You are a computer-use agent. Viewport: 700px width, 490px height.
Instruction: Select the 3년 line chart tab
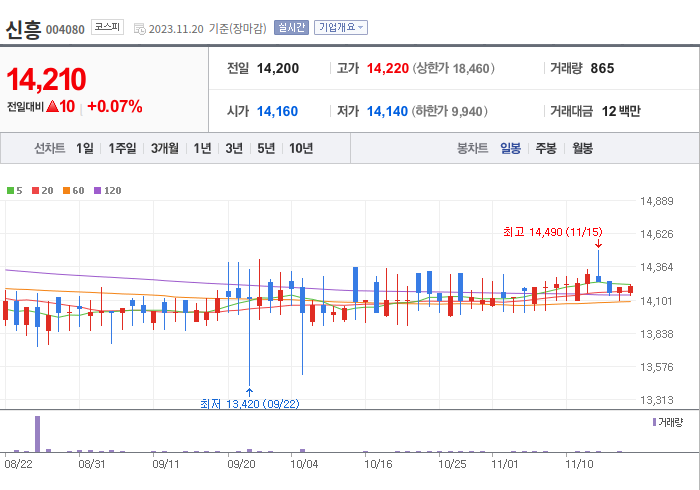[x=234, y=148]
